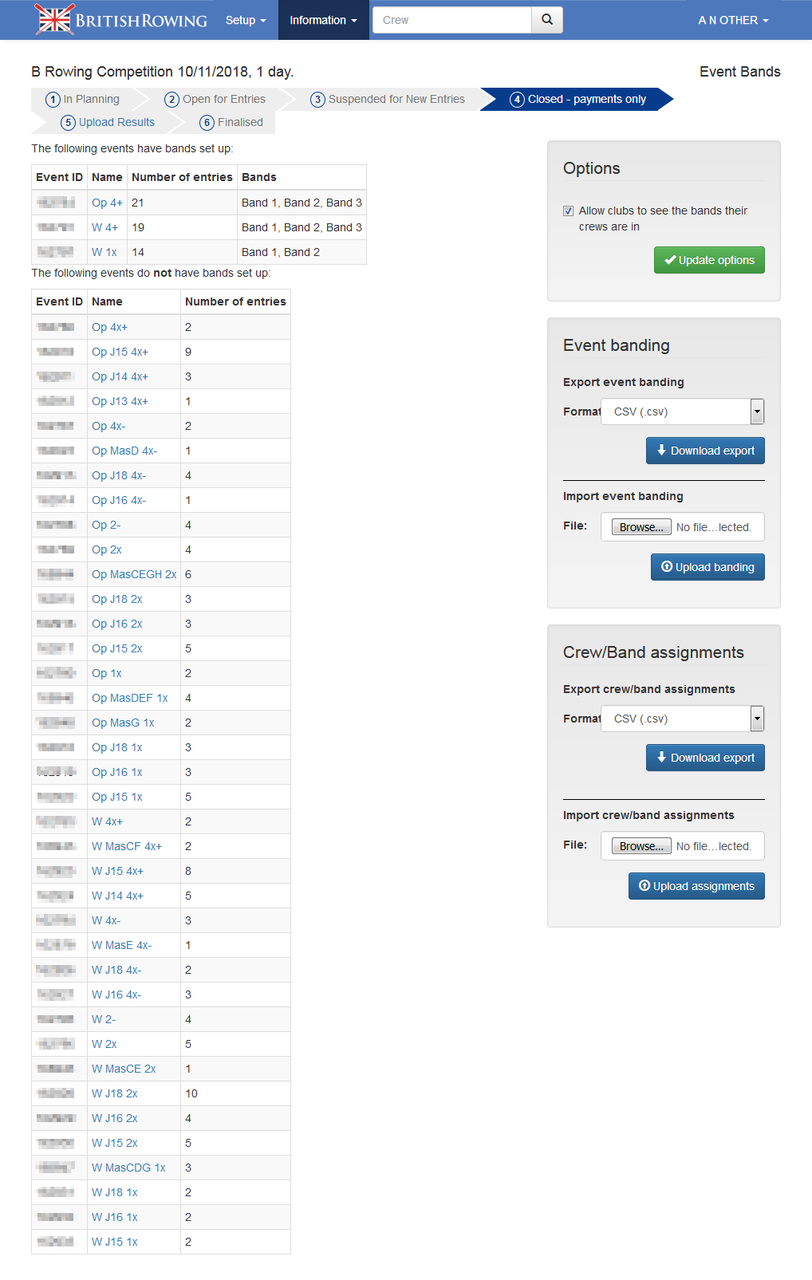Browse for event banding import file
The height and width of the screenshot is (1280, 812).
[x=641, y=527]
